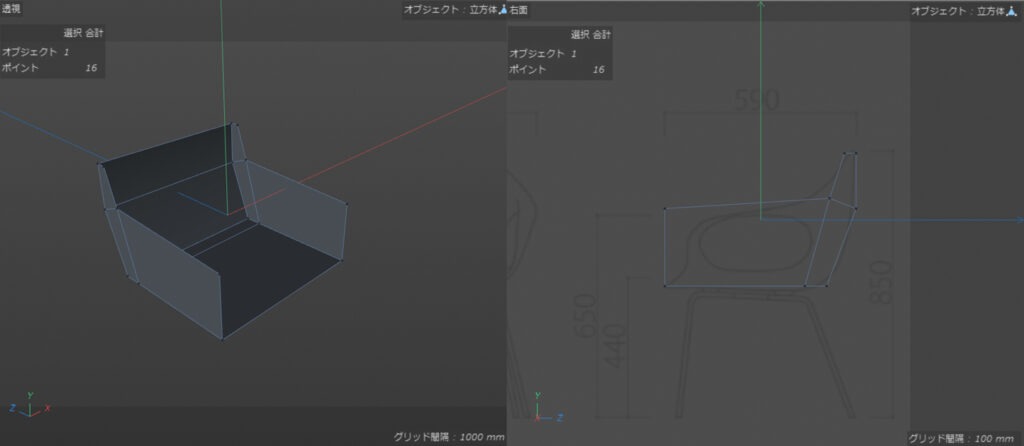1024x446 pixels.
Task: Select the top-left corner vertex in right view
Action: point(665,209)
